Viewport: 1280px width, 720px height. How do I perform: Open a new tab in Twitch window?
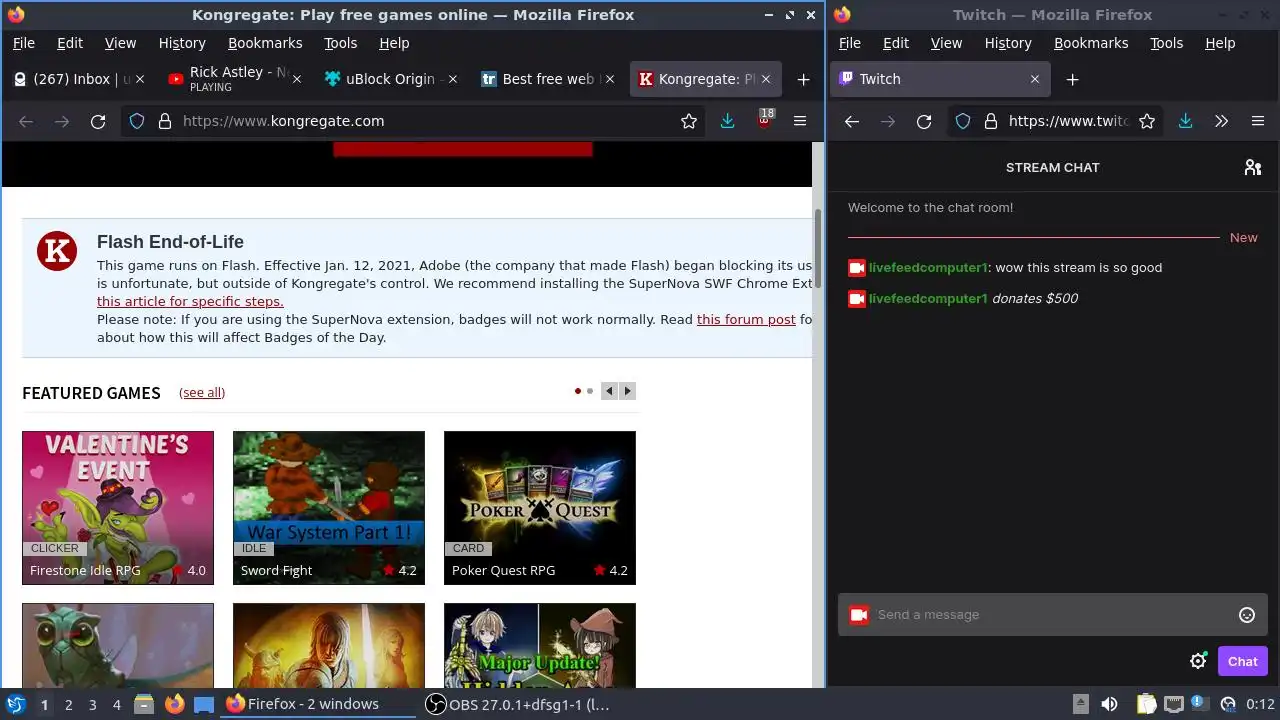click(x=1072, y=79)
